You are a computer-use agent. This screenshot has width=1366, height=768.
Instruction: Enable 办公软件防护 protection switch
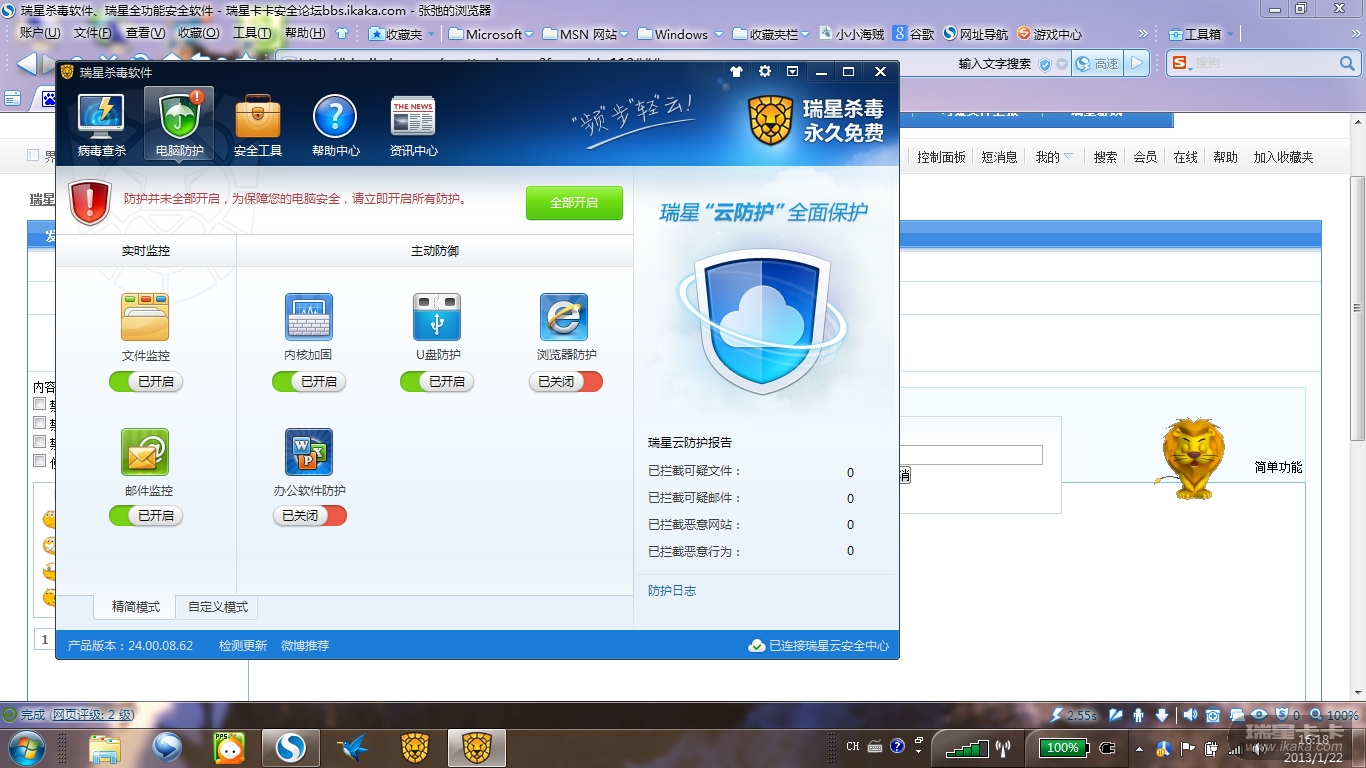point(310,515)
